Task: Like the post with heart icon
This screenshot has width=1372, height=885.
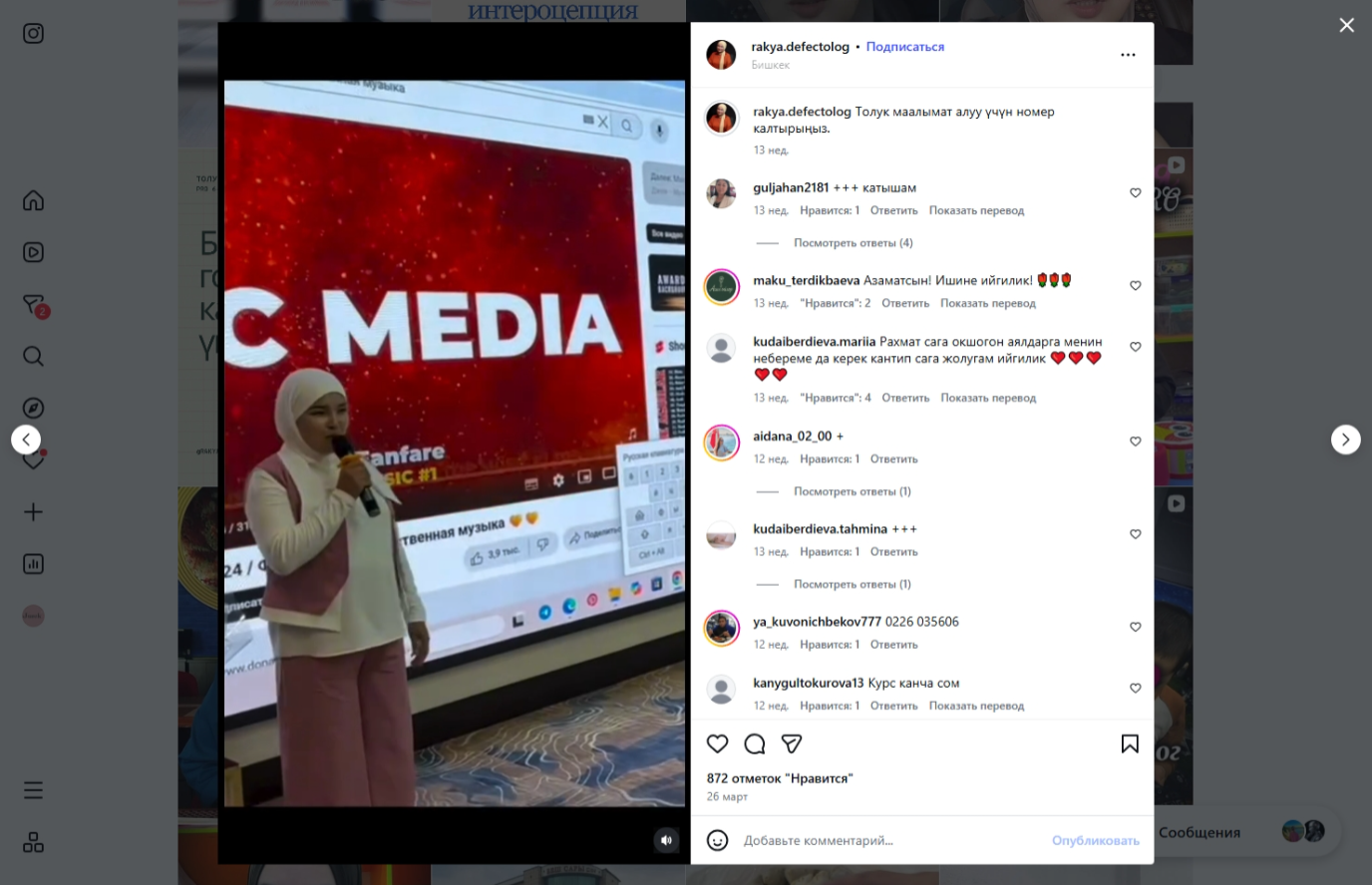Action: [x=717, y=743]
